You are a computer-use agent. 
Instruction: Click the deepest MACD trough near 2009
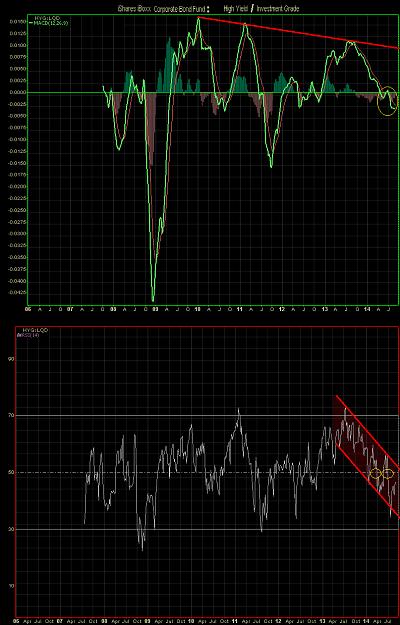pyautogui.click(x=153, y=300)
